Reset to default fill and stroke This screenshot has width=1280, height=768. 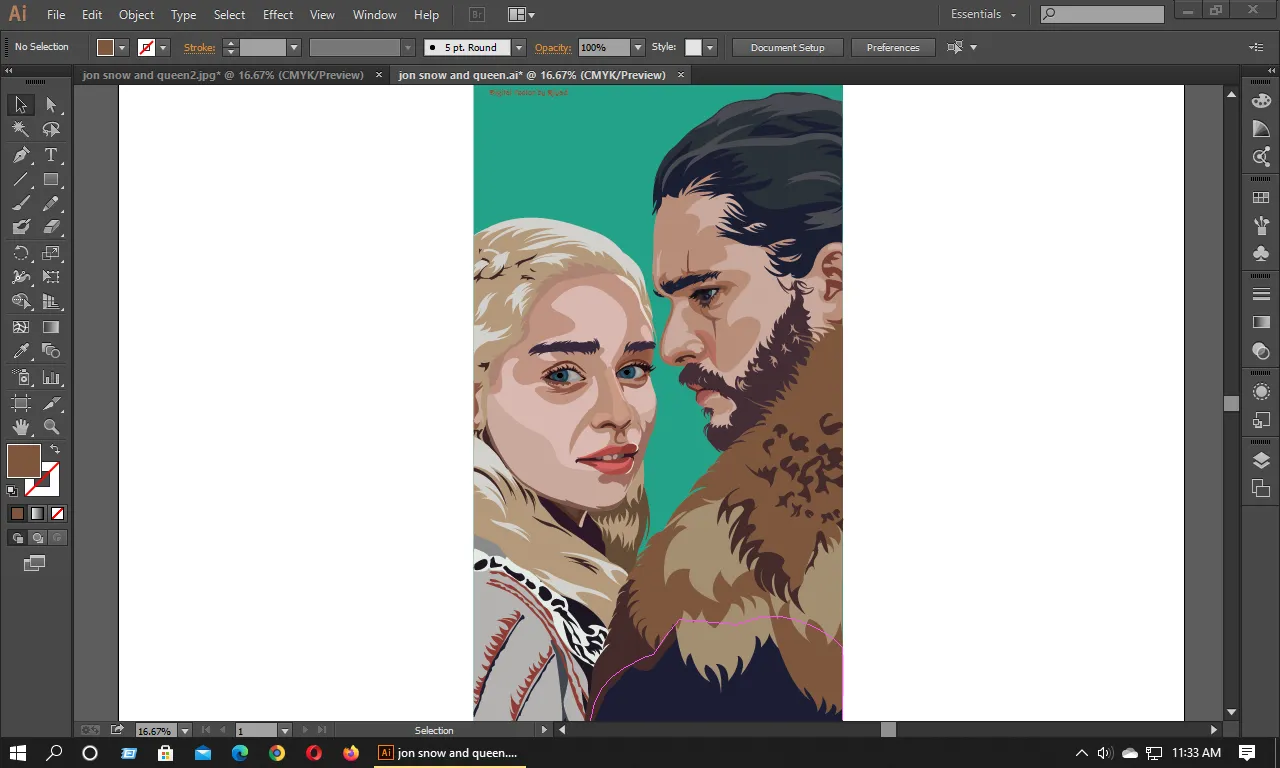pos(12,491)
